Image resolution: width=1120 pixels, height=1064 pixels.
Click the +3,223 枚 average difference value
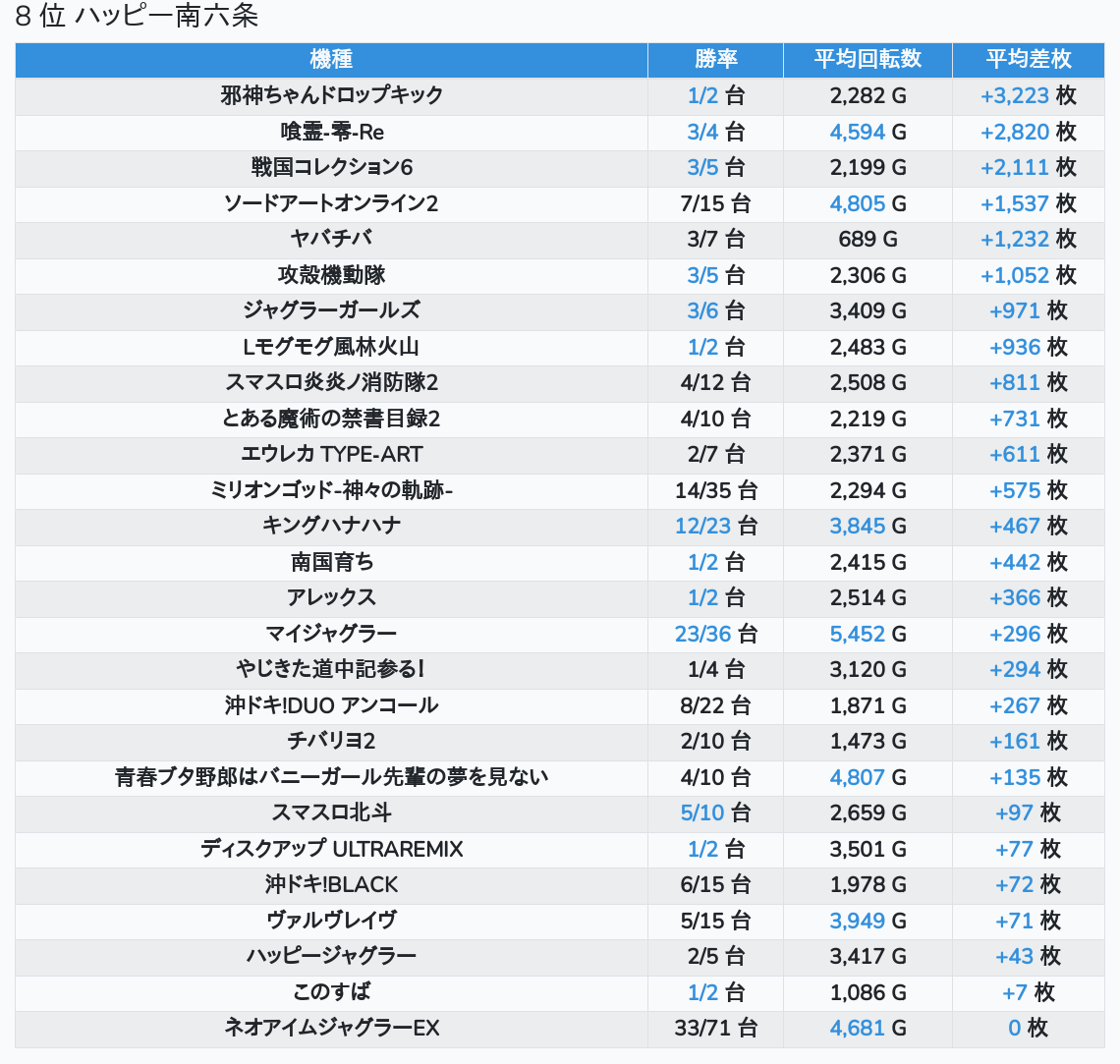tap(1029, 95)
